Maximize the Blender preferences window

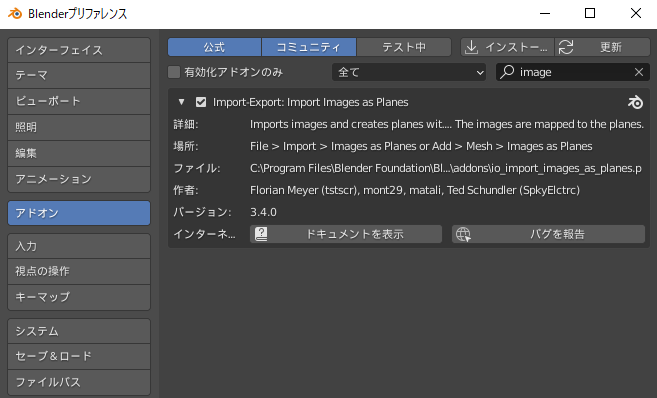point(590,13)
